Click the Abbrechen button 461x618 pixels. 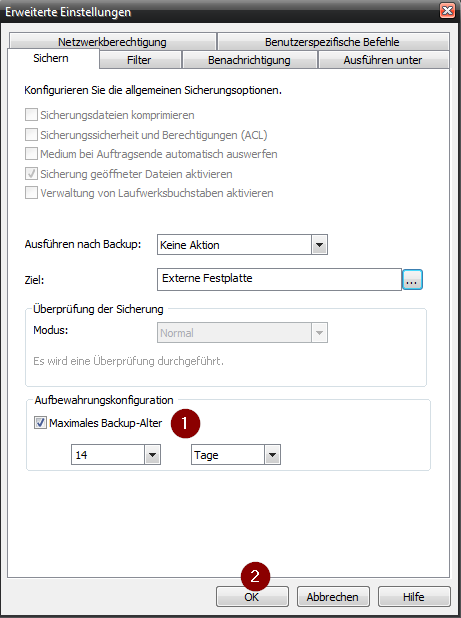click(333, 597)
